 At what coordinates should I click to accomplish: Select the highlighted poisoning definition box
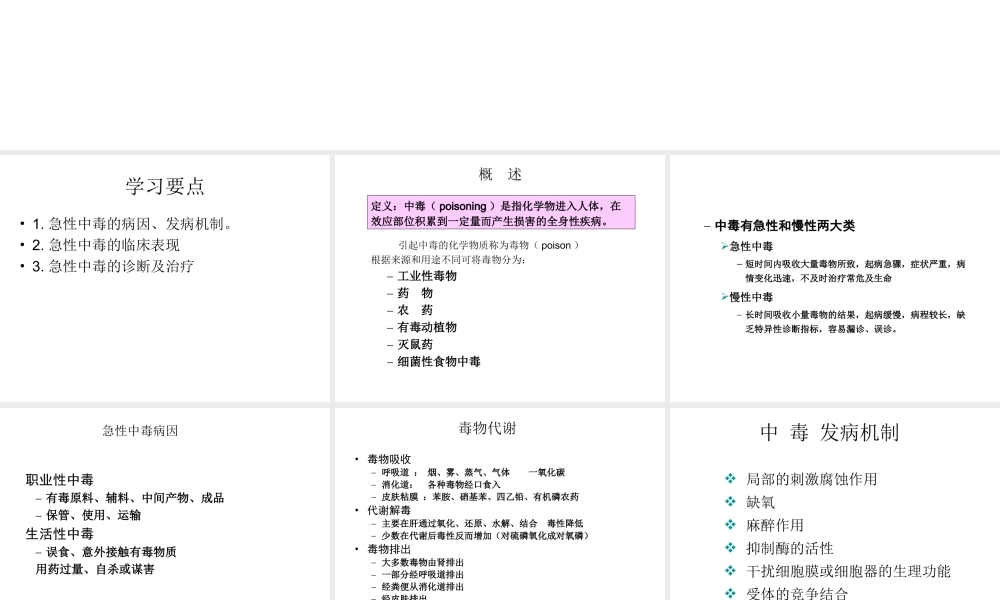500,212
